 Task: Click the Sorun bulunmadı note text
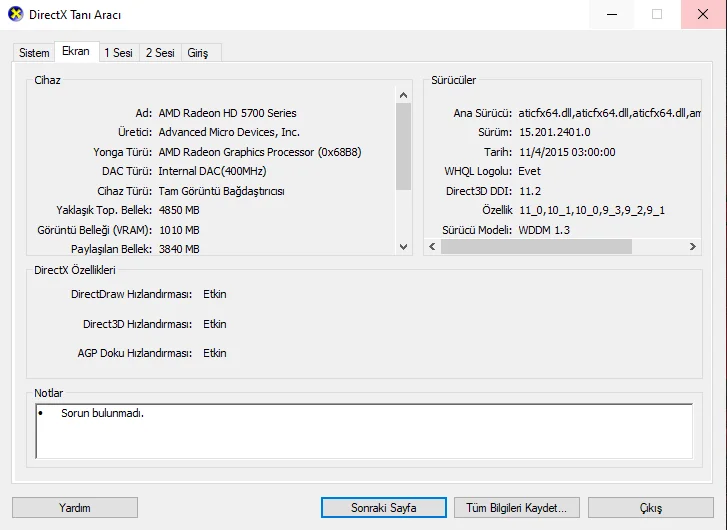(x=102, y=413)
